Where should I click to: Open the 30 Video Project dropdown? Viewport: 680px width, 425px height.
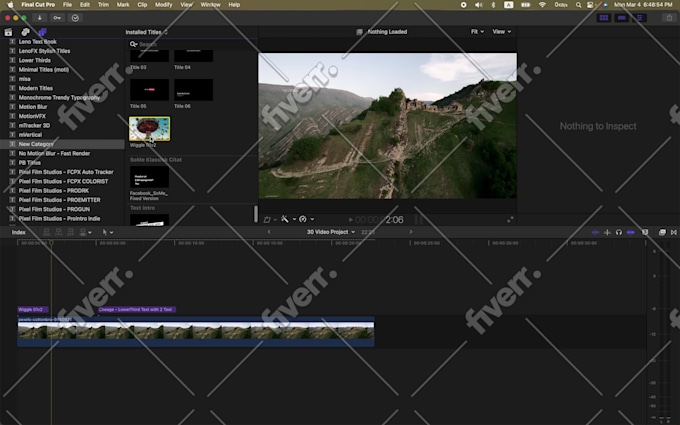331,232
